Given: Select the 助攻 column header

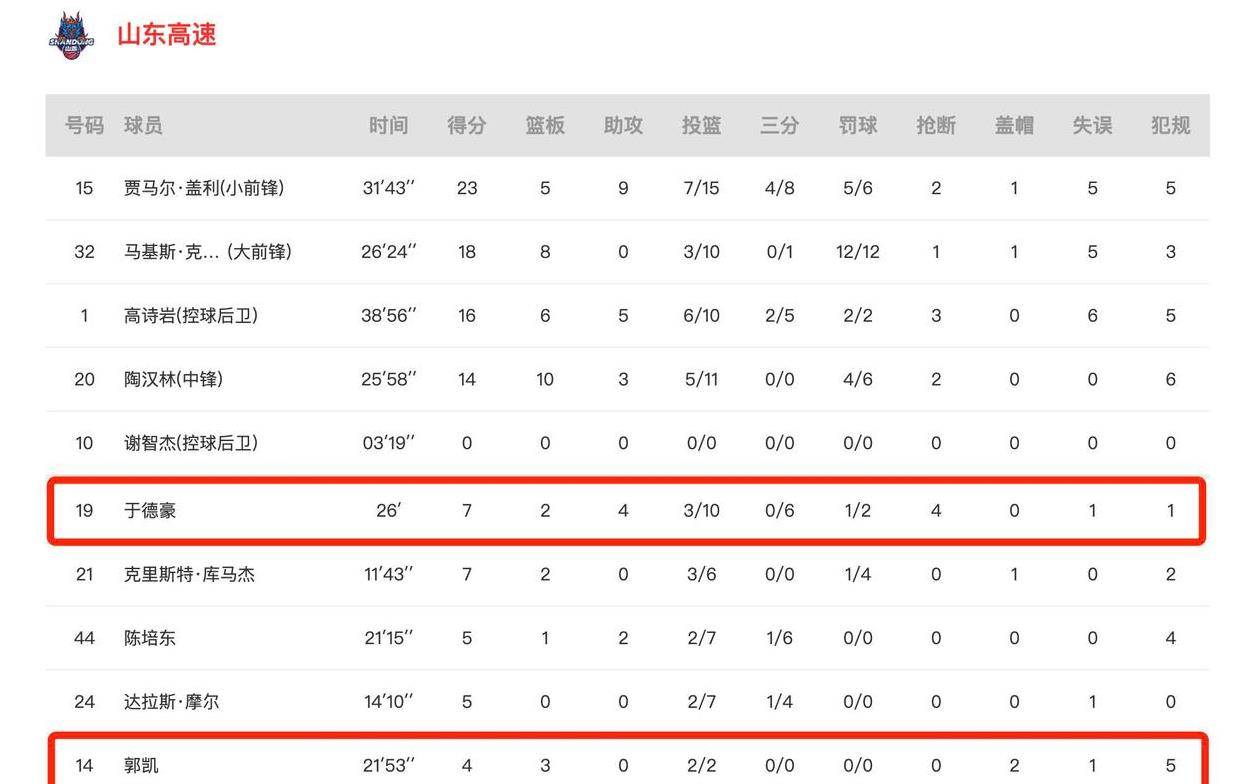Looking at the screenshot, I should click(623, 125).
